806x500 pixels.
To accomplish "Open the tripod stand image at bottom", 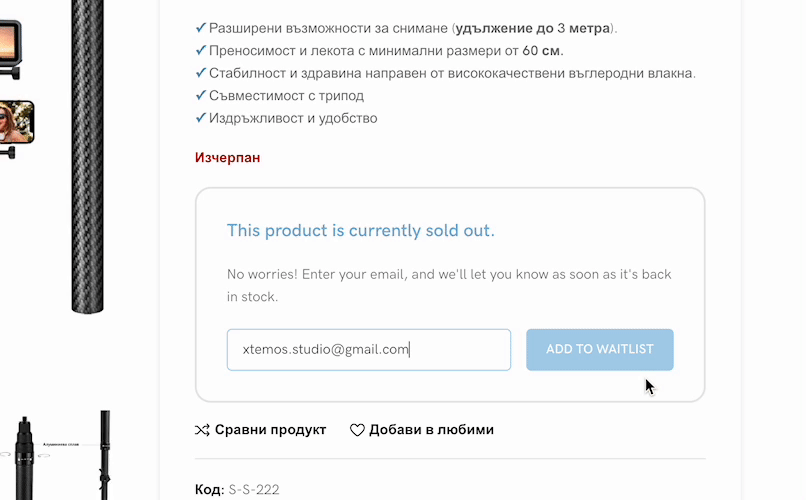I will click(105, 455).
